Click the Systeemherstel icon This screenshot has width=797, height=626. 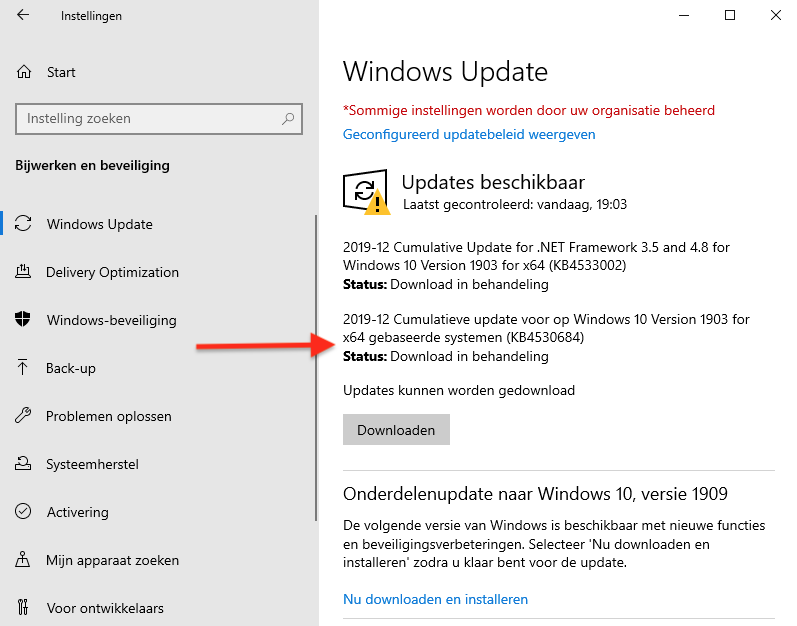[24, 464]
